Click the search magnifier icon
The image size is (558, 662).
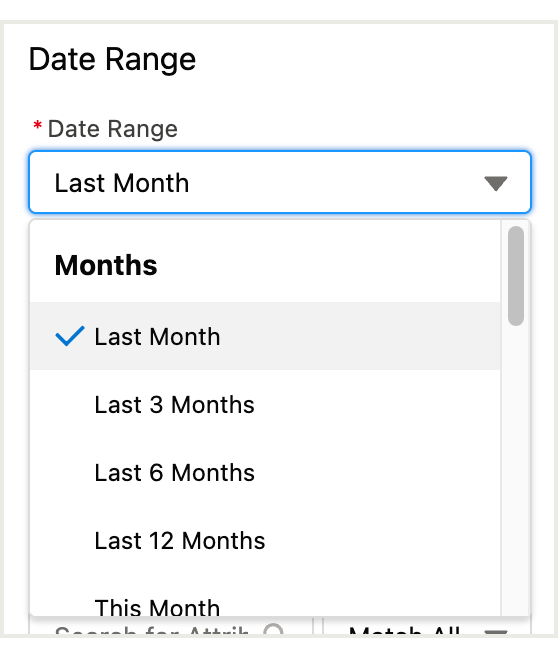click(x=274, y=629)
